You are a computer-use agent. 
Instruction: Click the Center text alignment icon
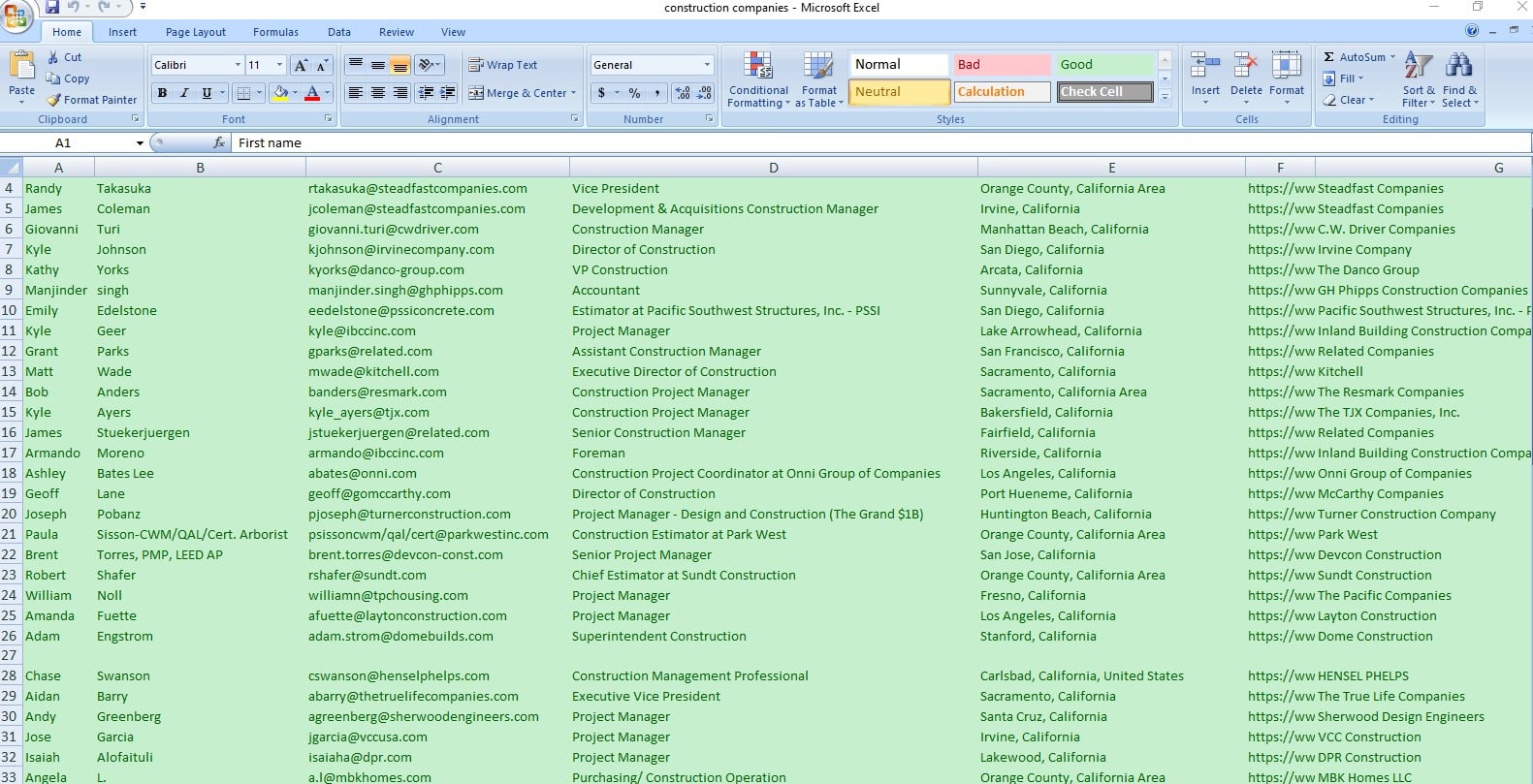377,93
